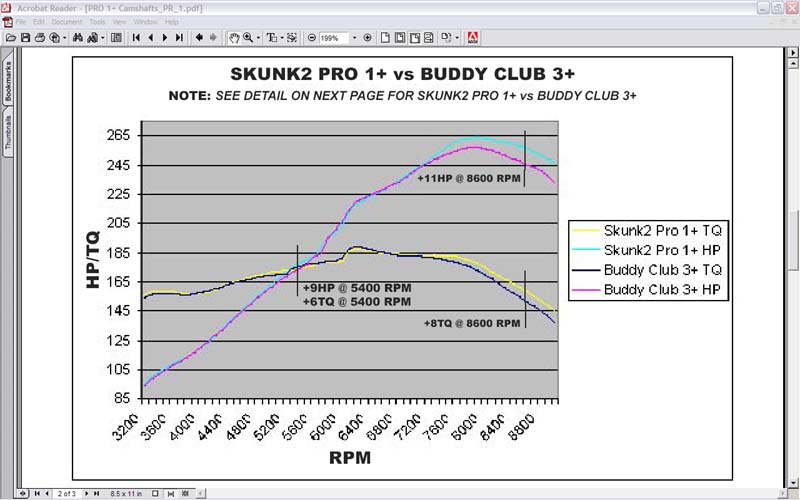Click the horizontal scrollbar left arrow
The height and width of the screenshot is (500, 800).
click(x=201, y=493)
